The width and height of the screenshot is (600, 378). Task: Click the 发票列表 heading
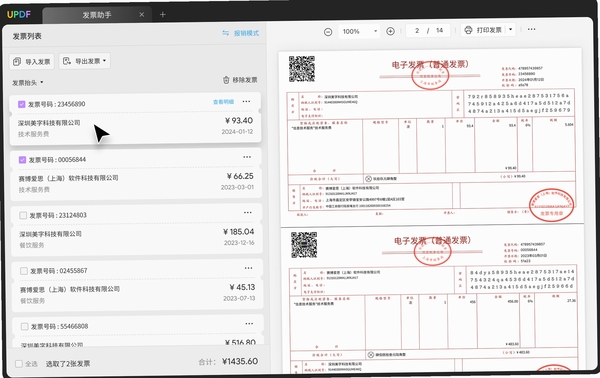pyautogui.click(x=27, y=36)
